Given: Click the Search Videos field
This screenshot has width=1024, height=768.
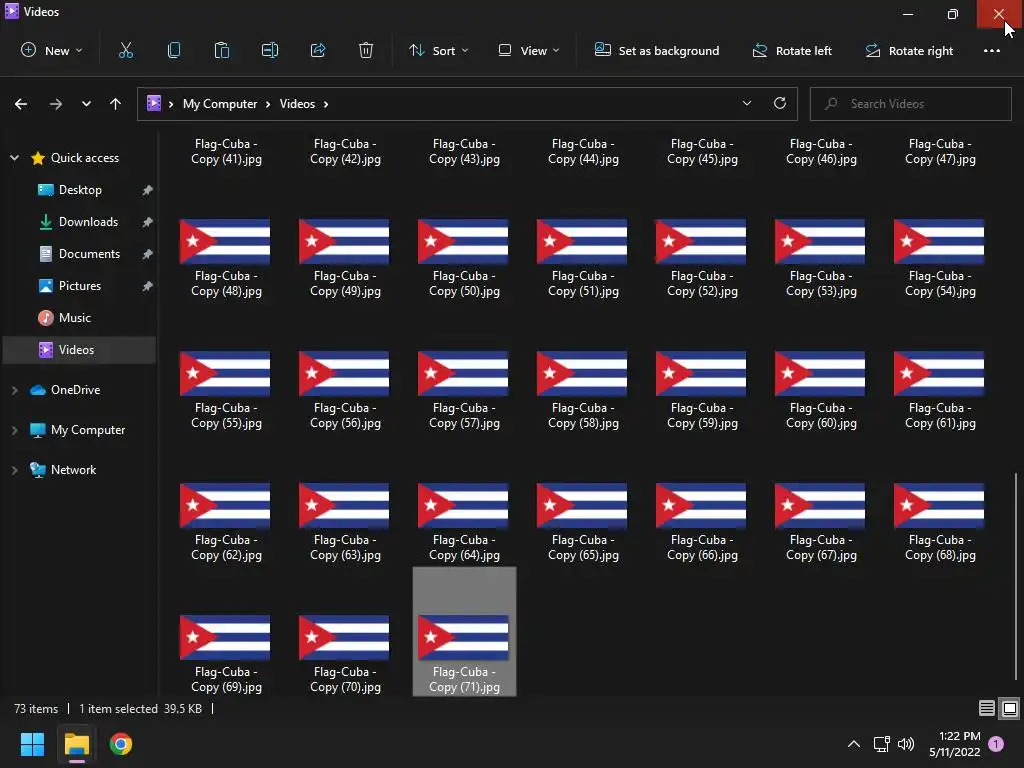Looking at the screenshot, I should coord(910,104).
